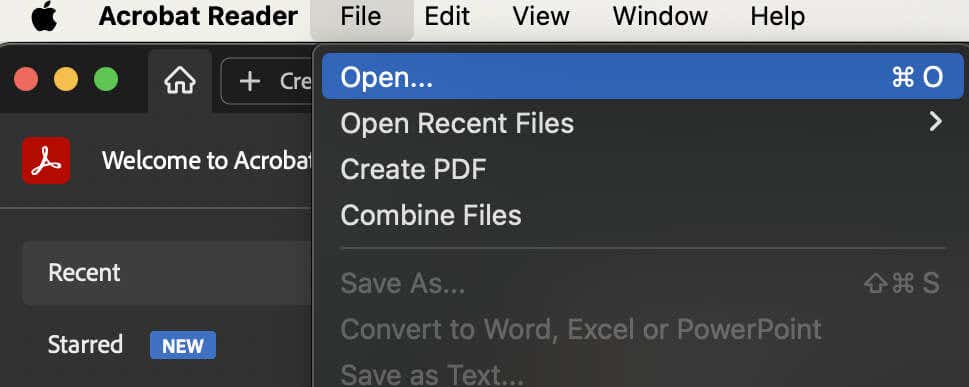Click the plus icon beside Create
Screen dimensions: 969x387
pyautogui.click(x=249, y=81)
